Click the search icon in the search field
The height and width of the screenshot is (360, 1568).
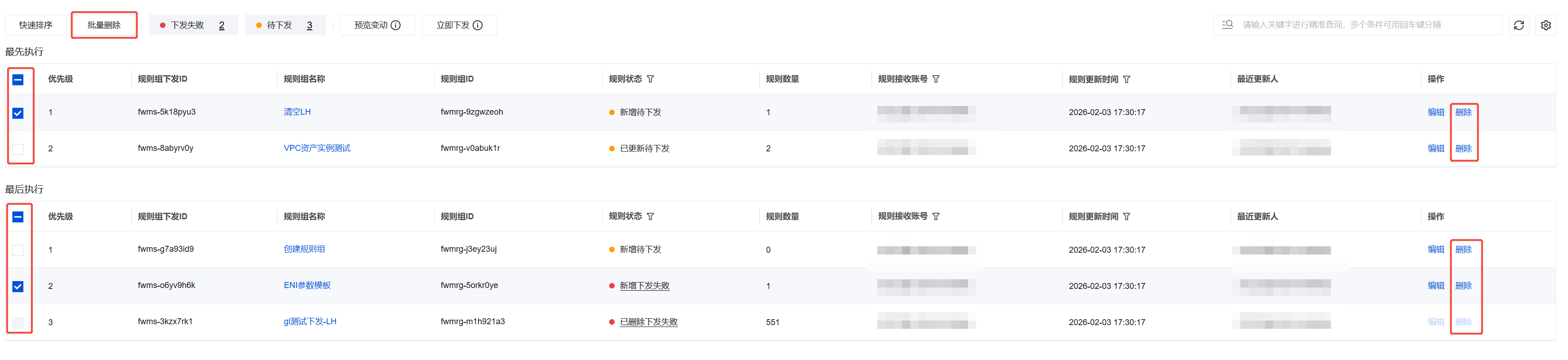coord(1227,25)
